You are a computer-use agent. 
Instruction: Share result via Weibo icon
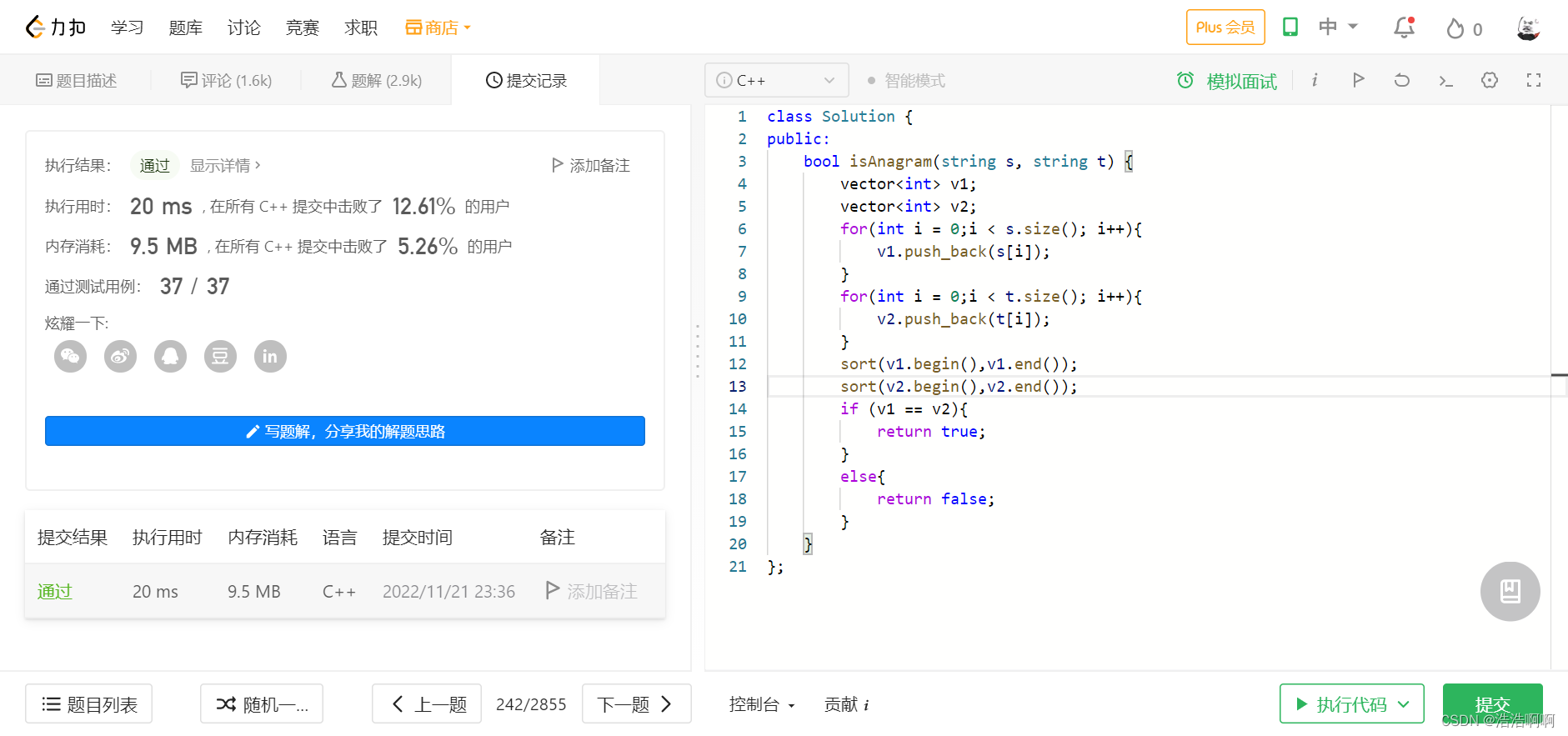(120, 357)
